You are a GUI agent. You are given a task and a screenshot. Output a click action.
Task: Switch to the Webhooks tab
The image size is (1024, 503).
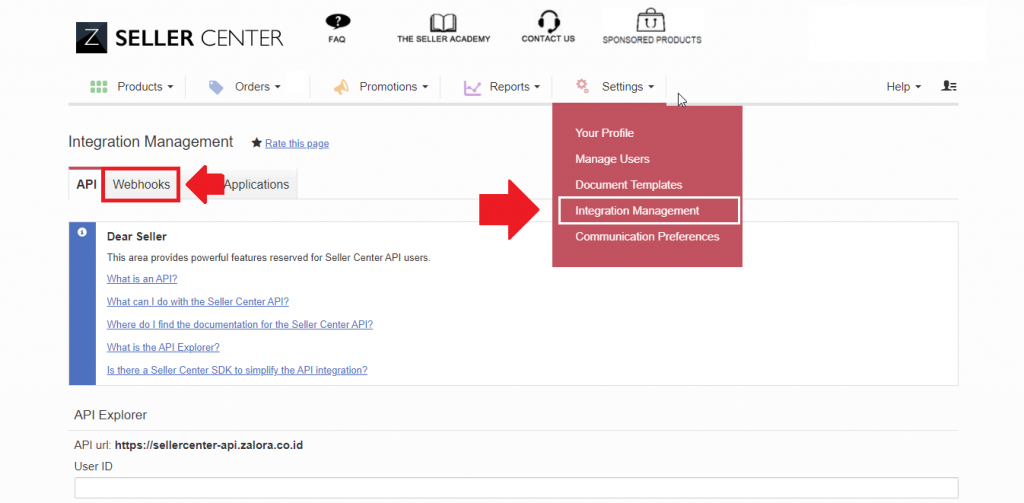[x=141, y=185]
